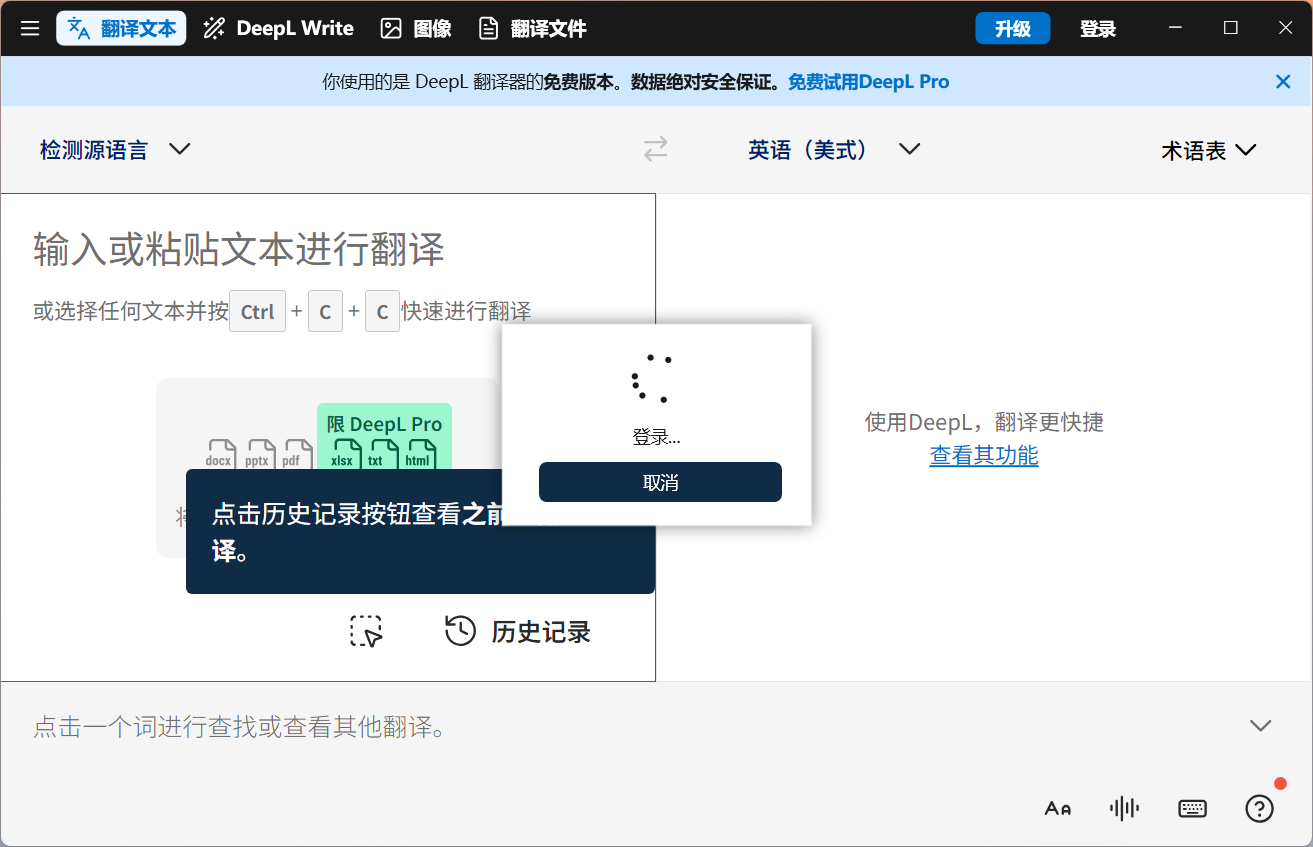
Task: Open the hamburger menu
Action: pos(30,28)
